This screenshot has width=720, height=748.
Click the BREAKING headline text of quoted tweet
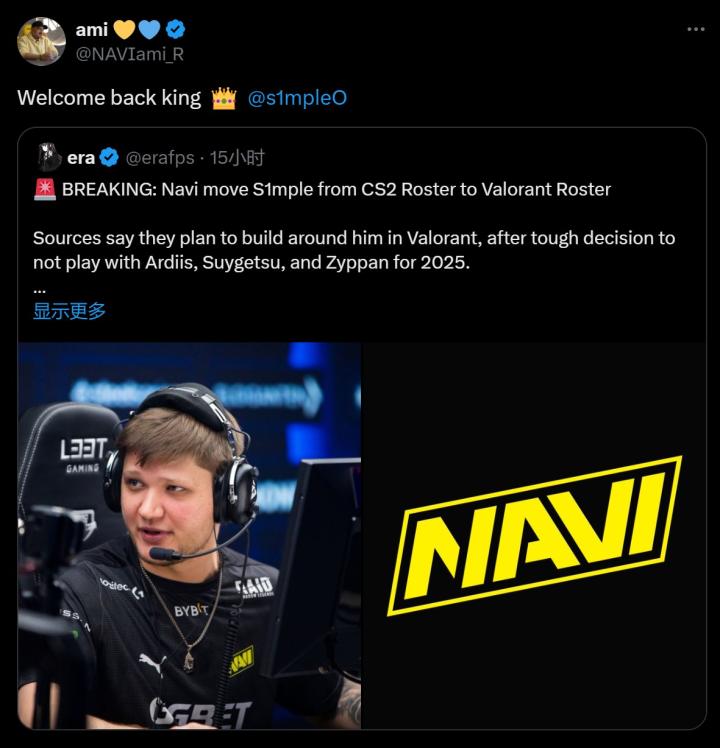click(x=336, y=190)
